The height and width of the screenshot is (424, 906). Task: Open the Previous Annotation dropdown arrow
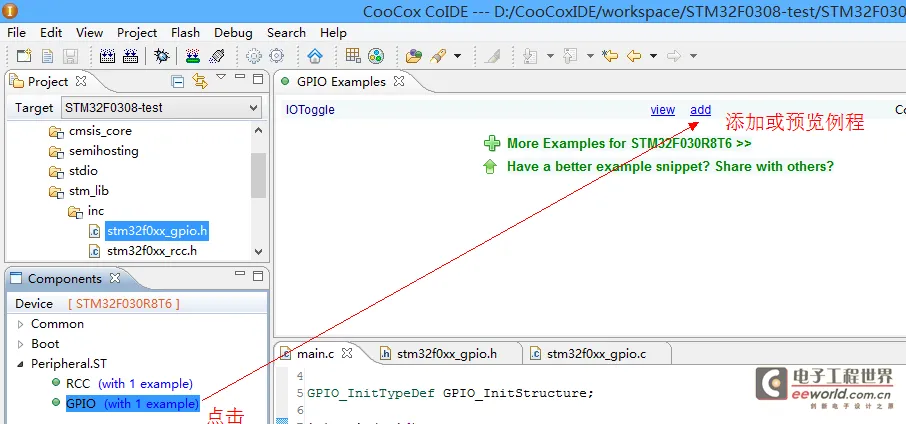pyautogui.click(x=590, y=56)
